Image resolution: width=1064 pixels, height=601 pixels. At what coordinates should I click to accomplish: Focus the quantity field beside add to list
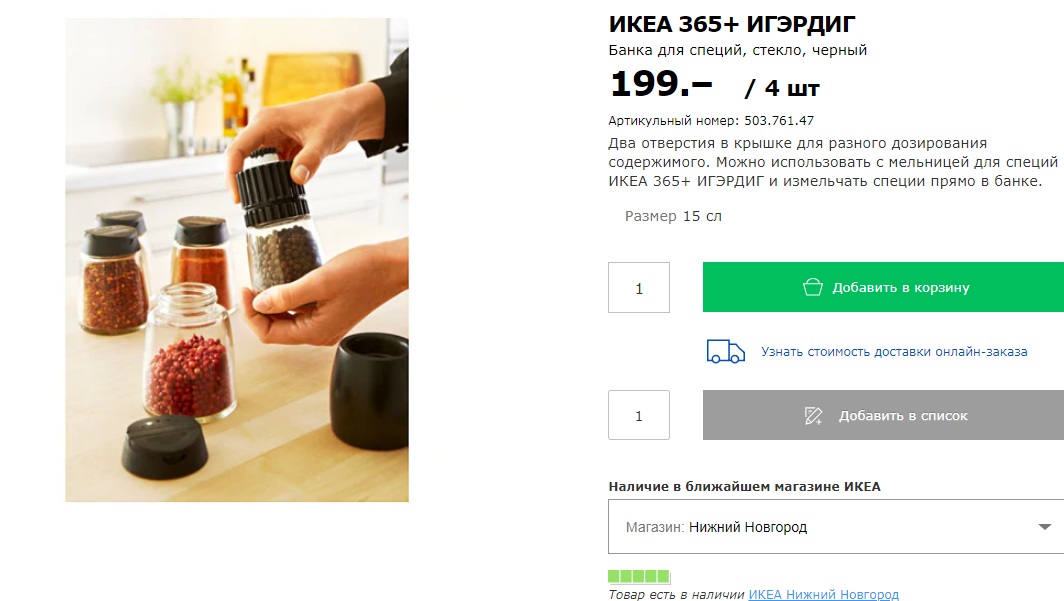point(639,415)
